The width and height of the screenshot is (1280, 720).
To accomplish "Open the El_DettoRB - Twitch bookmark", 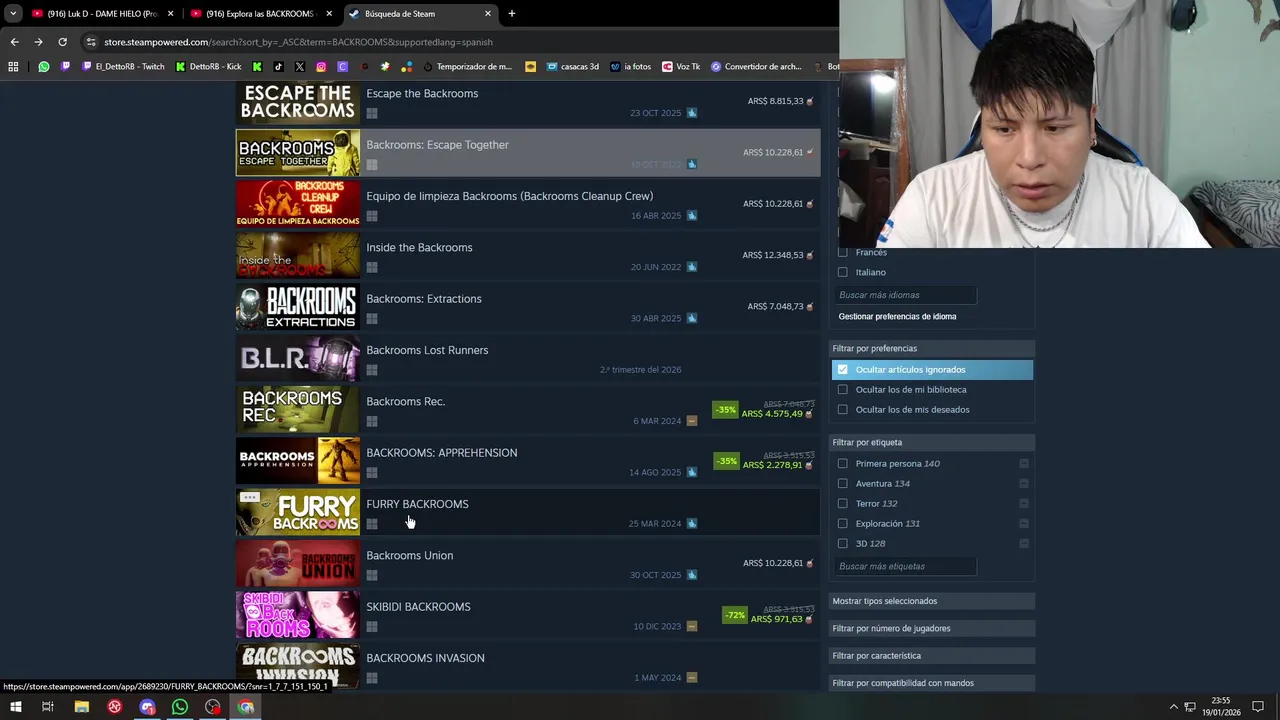I will pos(124,67).
